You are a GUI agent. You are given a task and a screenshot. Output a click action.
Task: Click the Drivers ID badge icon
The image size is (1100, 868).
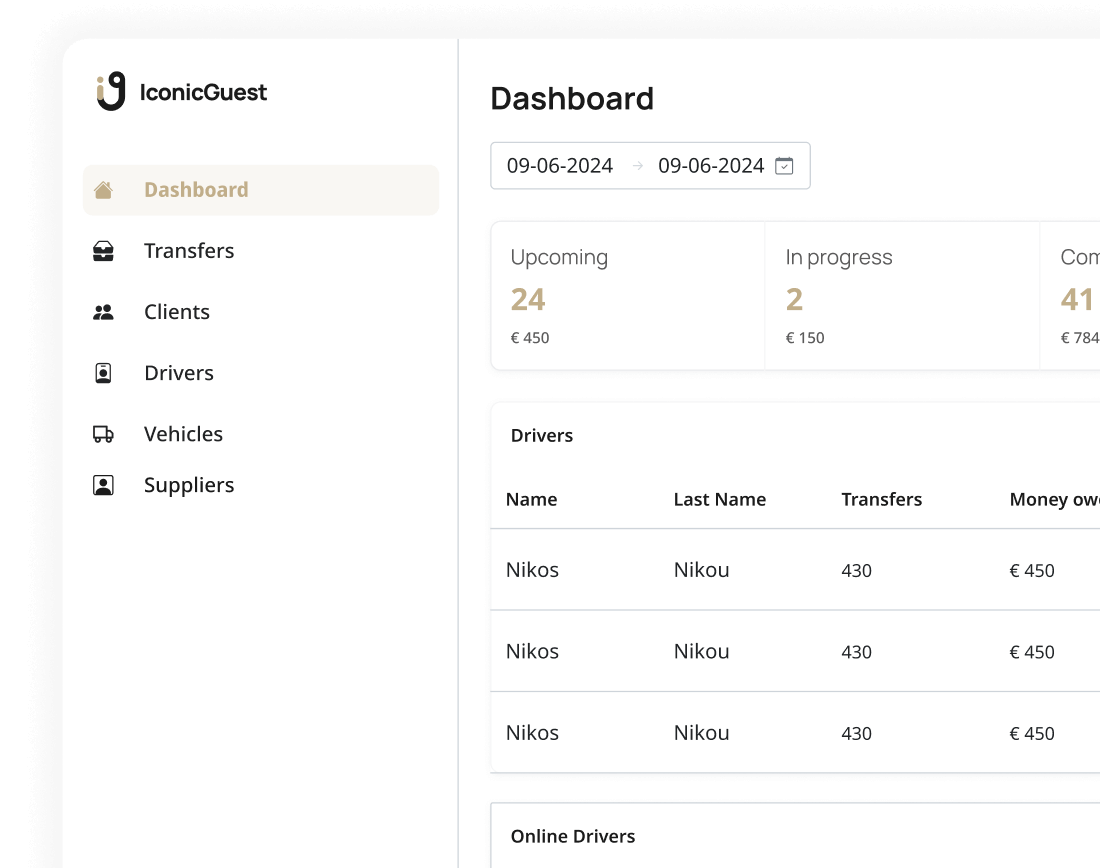pyautogui.click(x=103, y=373)
